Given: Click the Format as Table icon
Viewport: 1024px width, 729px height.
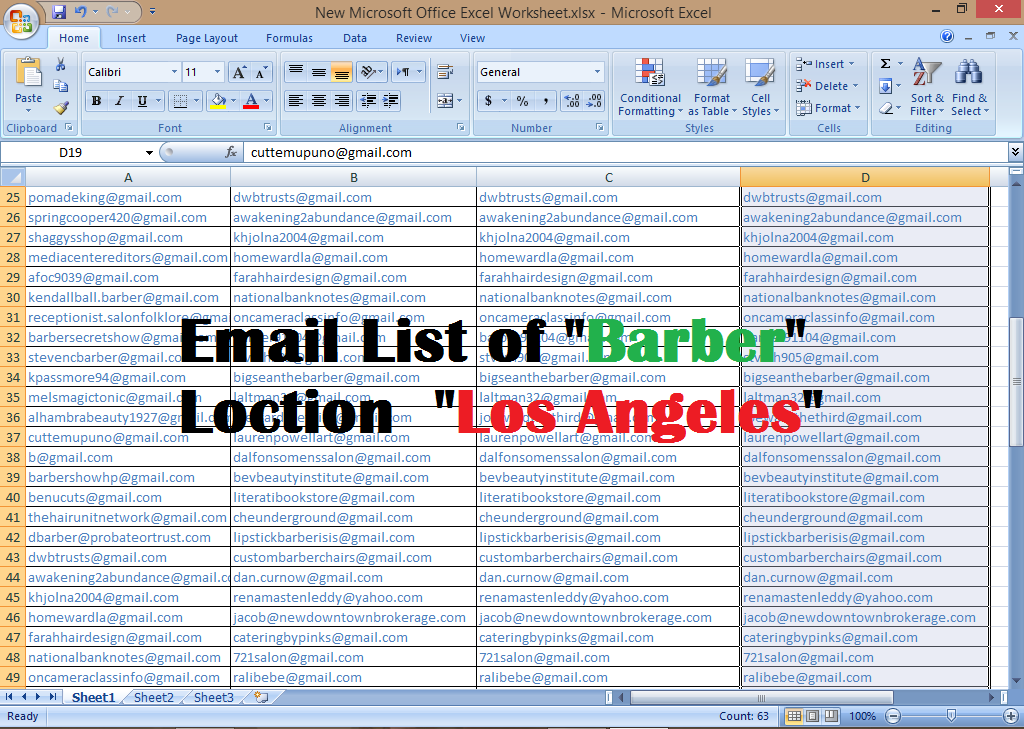Looking at the screenshot, I should (712, 88).
